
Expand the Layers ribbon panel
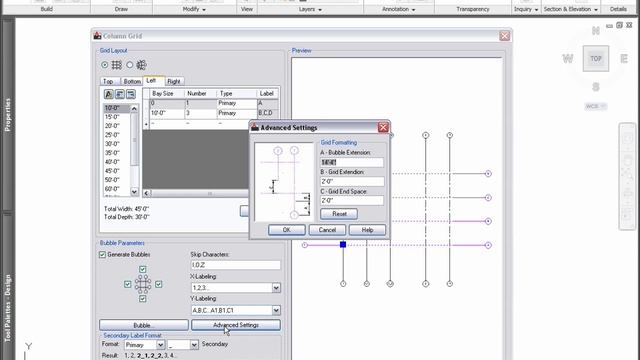(310, 9)
